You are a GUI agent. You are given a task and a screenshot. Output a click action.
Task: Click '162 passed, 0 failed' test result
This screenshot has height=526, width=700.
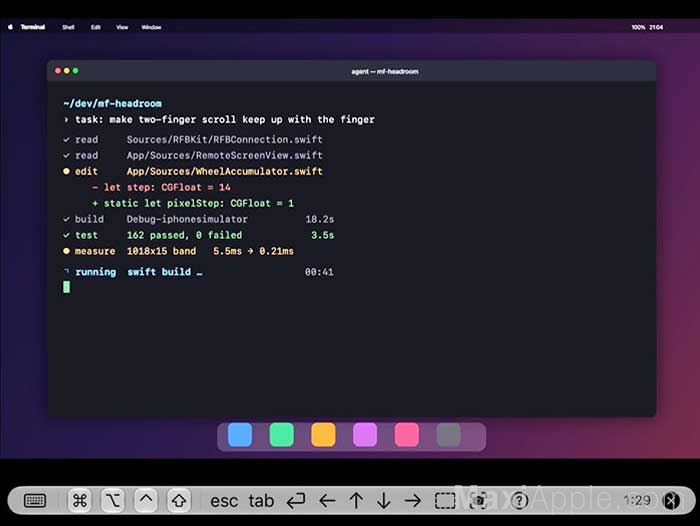click(x=184, y=235)
